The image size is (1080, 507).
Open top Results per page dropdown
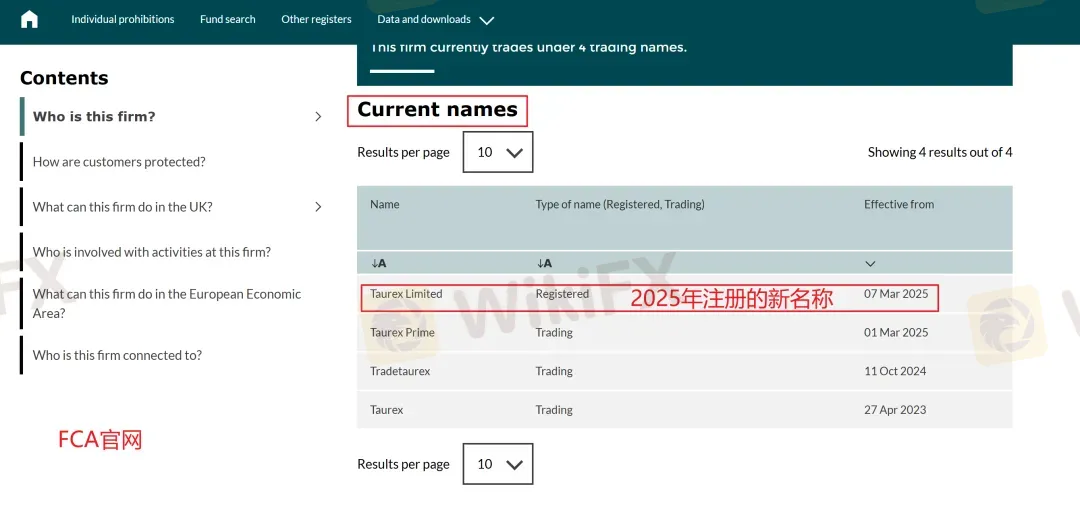(498, 152)
